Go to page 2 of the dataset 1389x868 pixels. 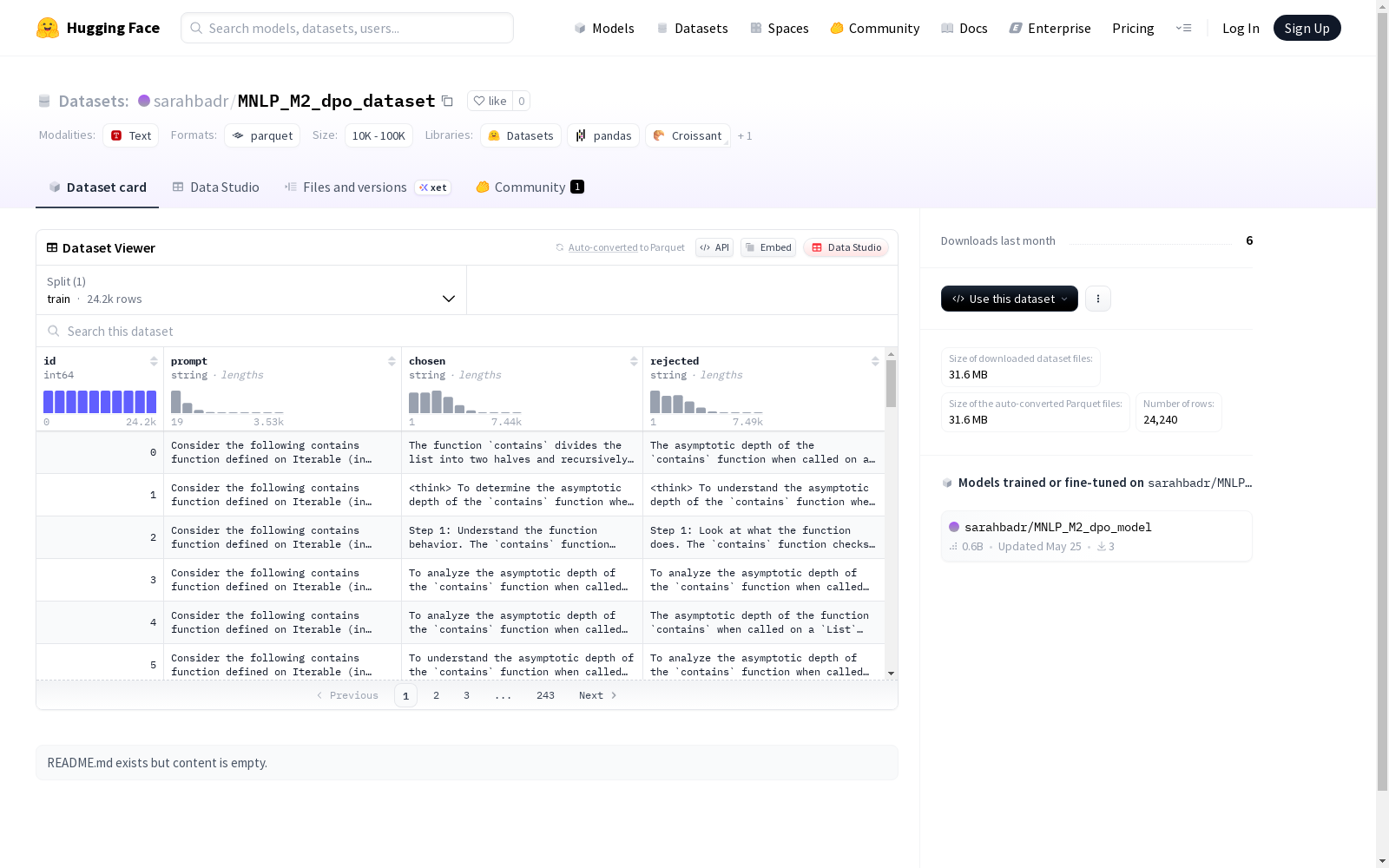[x=436, y=695]
